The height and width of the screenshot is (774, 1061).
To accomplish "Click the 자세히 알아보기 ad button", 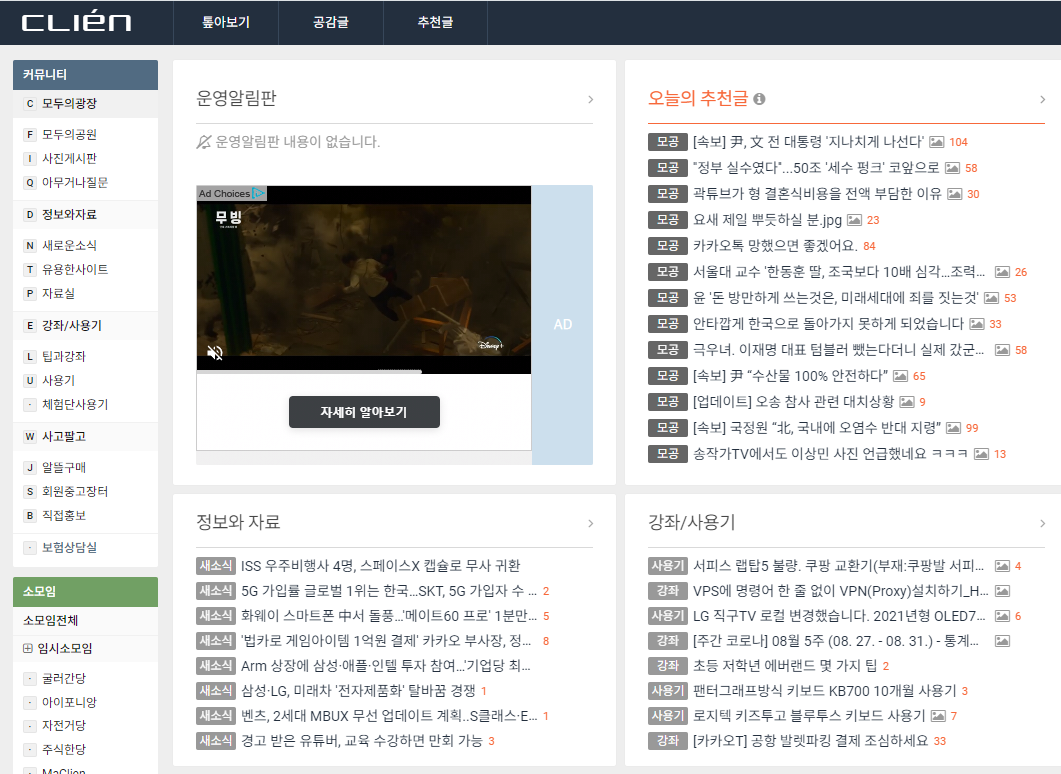I will 364,412.
